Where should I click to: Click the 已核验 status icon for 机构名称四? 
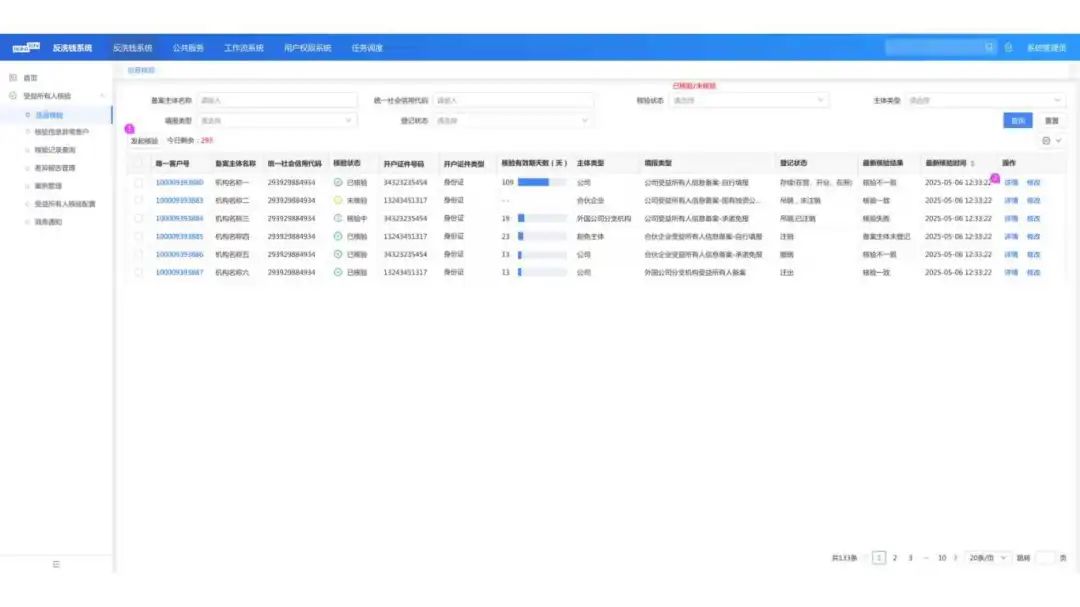338,236
